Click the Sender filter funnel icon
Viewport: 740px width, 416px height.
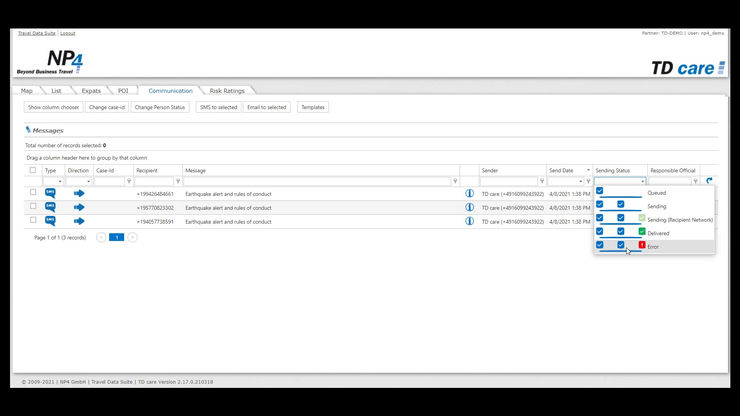(x=542, y=181)
